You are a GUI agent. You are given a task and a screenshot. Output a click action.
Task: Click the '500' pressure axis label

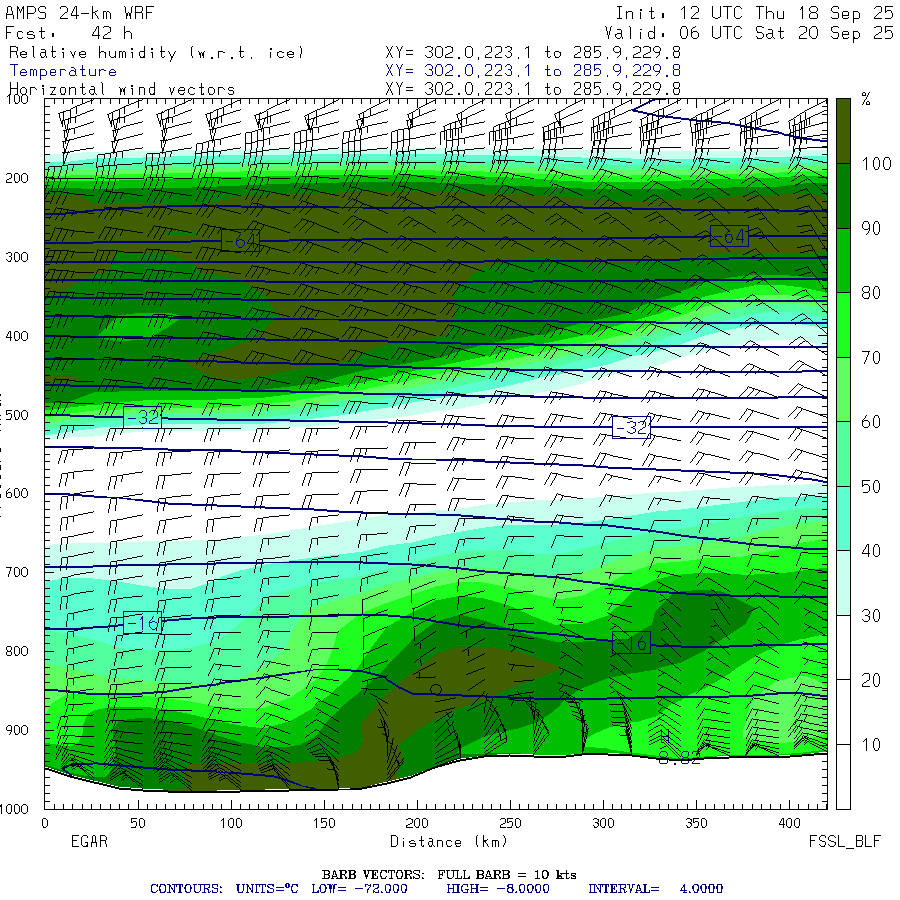point(17,415)
